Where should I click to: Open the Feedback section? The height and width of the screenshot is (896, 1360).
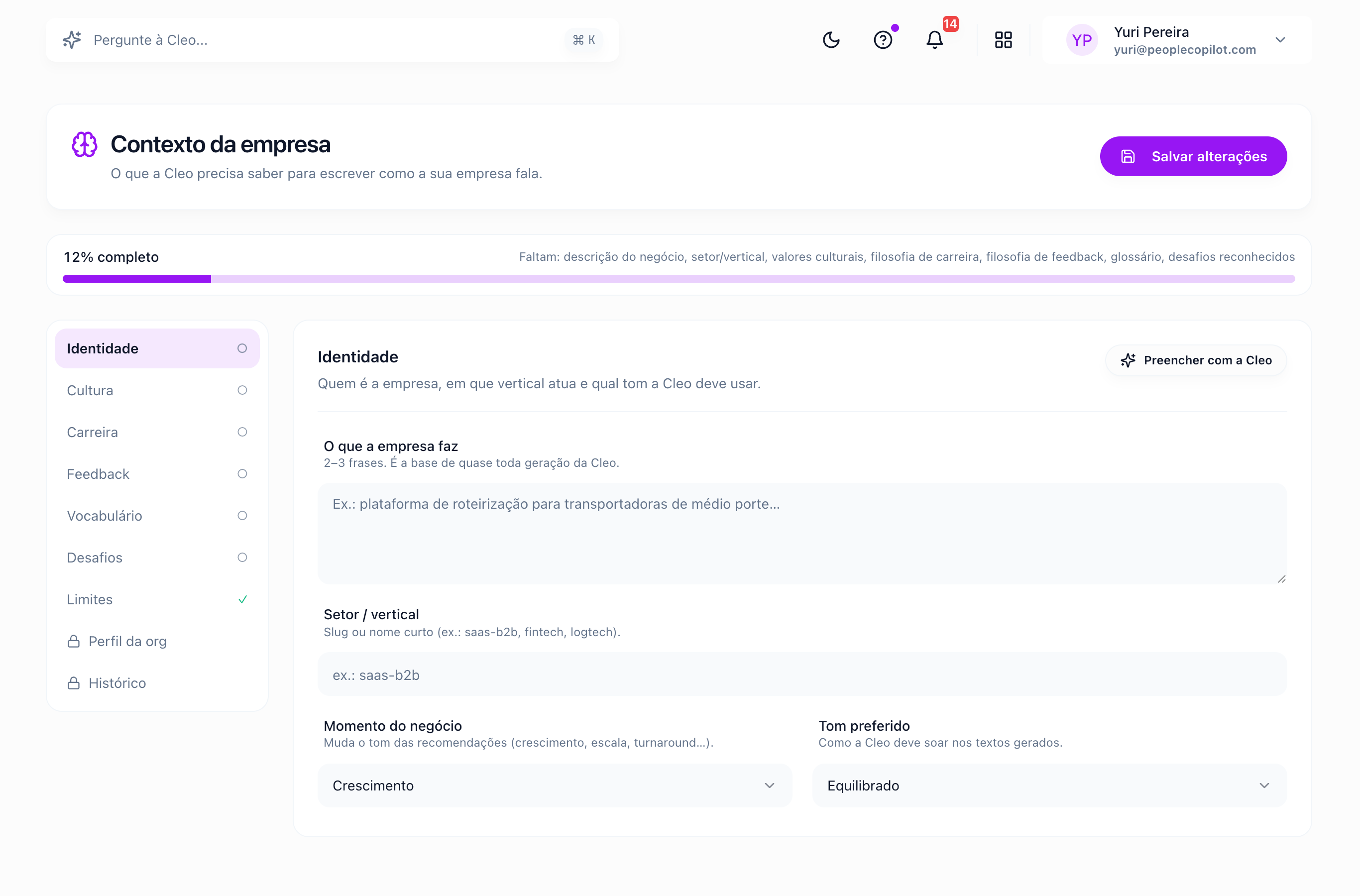point(157,474)
